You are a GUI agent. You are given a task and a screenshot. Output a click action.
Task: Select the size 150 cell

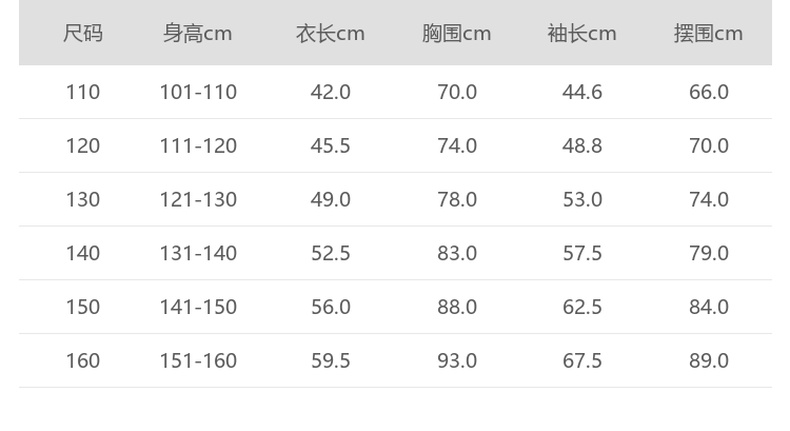click(83, 307)
